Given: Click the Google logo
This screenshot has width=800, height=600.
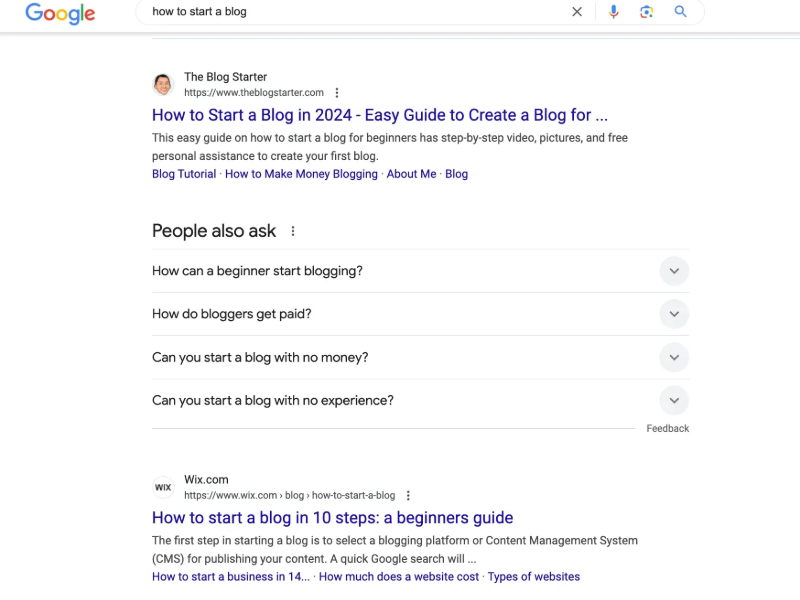Looking at the screenshot, I should pyautogui.click(x=60, y=13).
